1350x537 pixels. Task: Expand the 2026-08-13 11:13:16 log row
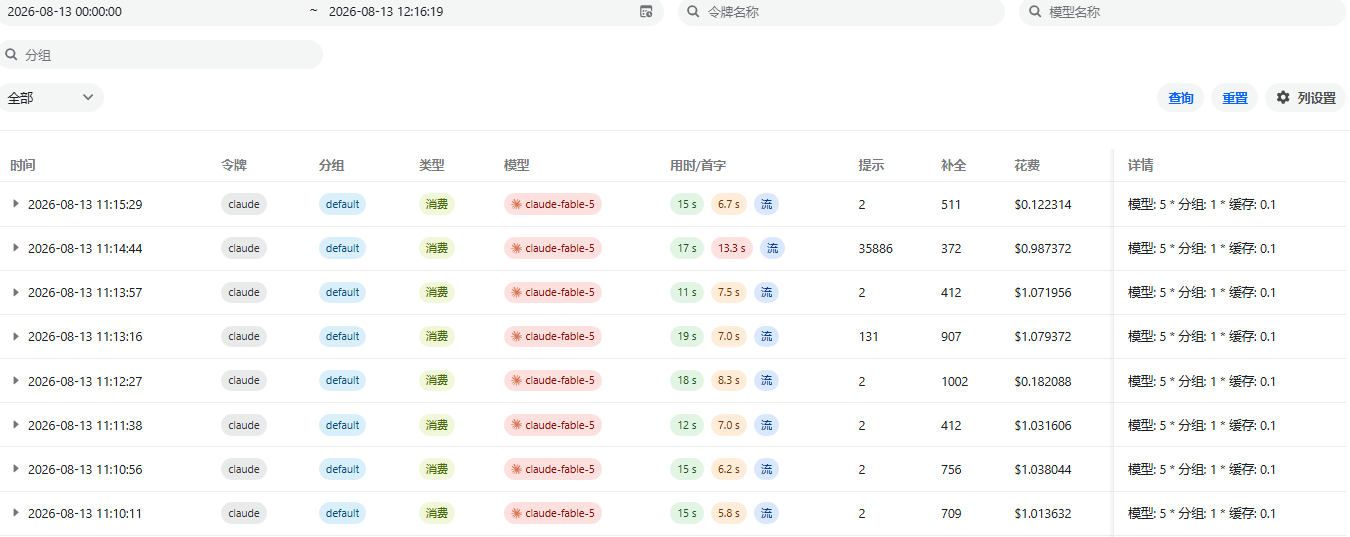pyautogui.click(x=15, y=336)
